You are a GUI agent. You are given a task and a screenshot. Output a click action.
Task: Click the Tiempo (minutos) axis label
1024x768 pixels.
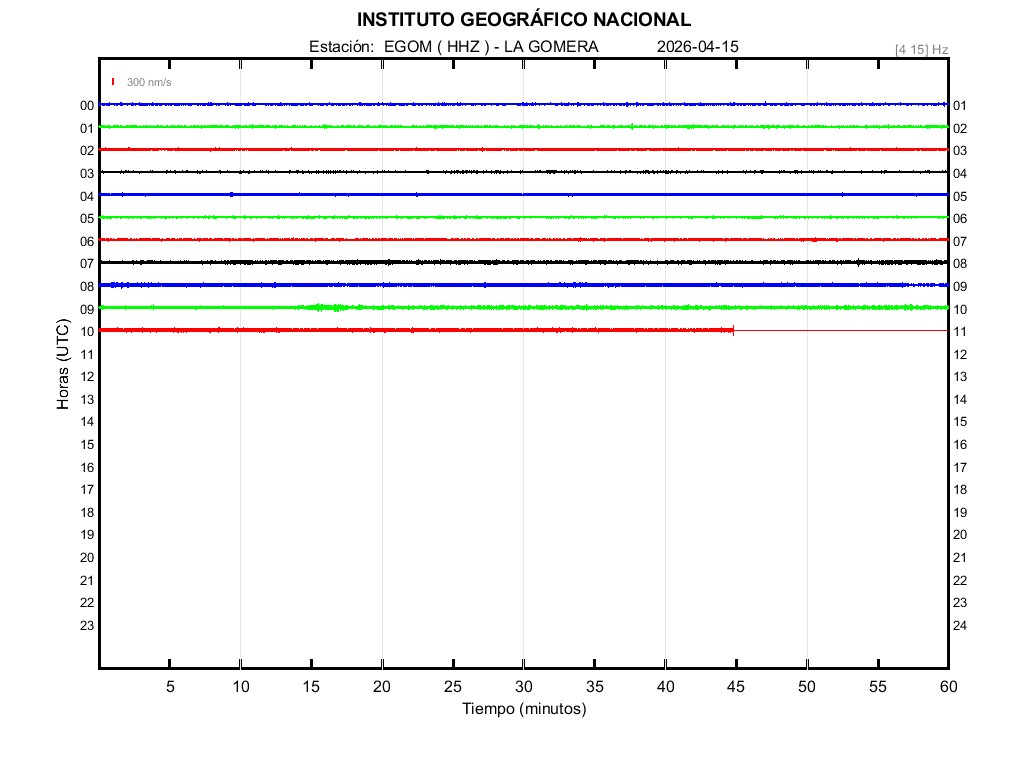523,709
